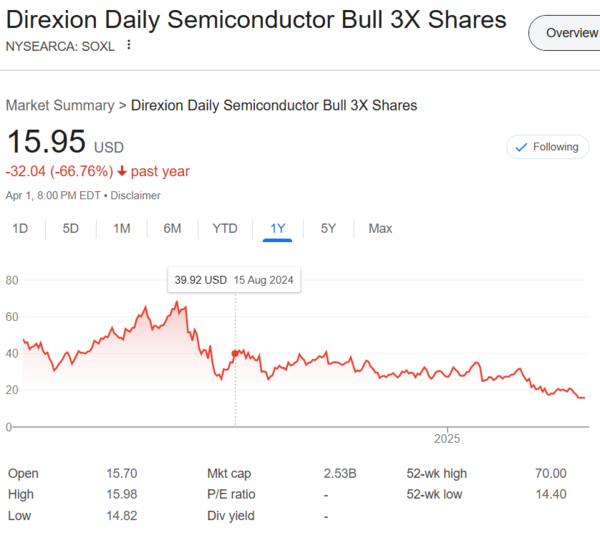Image resolution: width=600 pixels, height=533 pixels.
Task: Open the Disclaimer link
Action: (135, 195)
